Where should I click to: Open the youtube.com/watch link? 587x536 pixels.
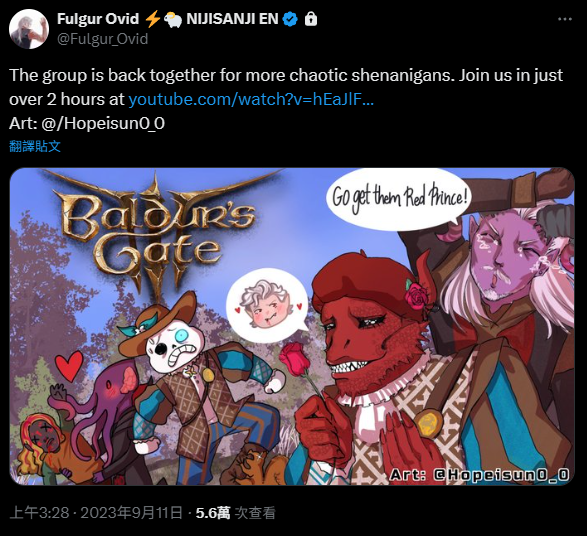[251, 100]
